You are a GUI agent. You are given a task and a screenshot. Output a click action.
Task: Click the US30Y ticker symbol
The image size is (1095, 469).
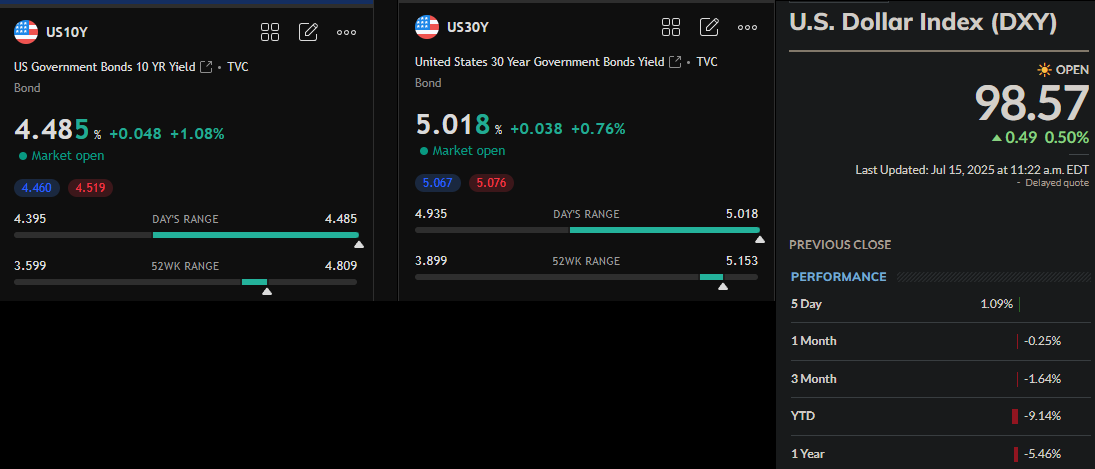pos(468,27)
